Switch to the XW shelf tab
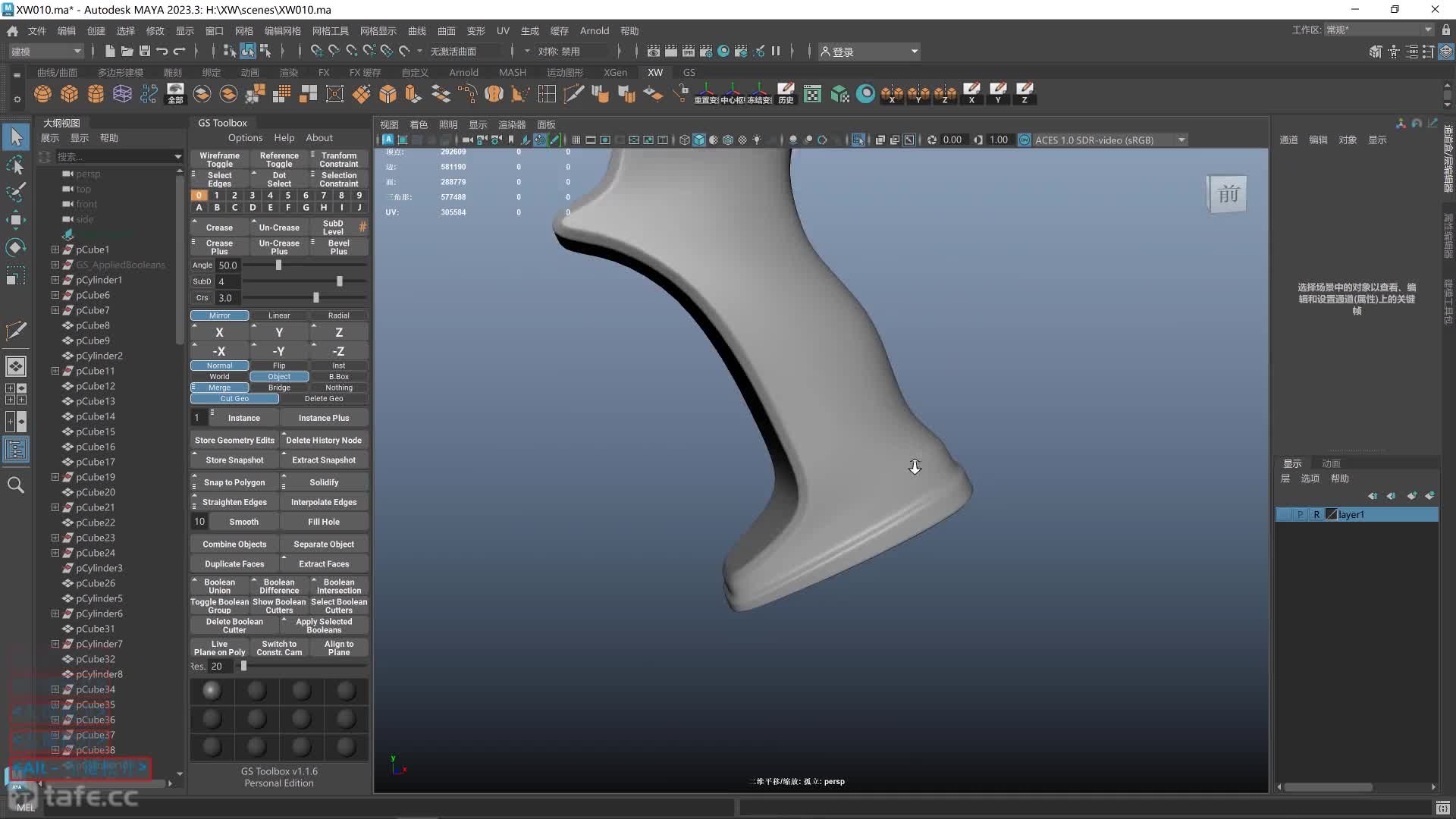1456x819 pixels. (x=655, y=73)
